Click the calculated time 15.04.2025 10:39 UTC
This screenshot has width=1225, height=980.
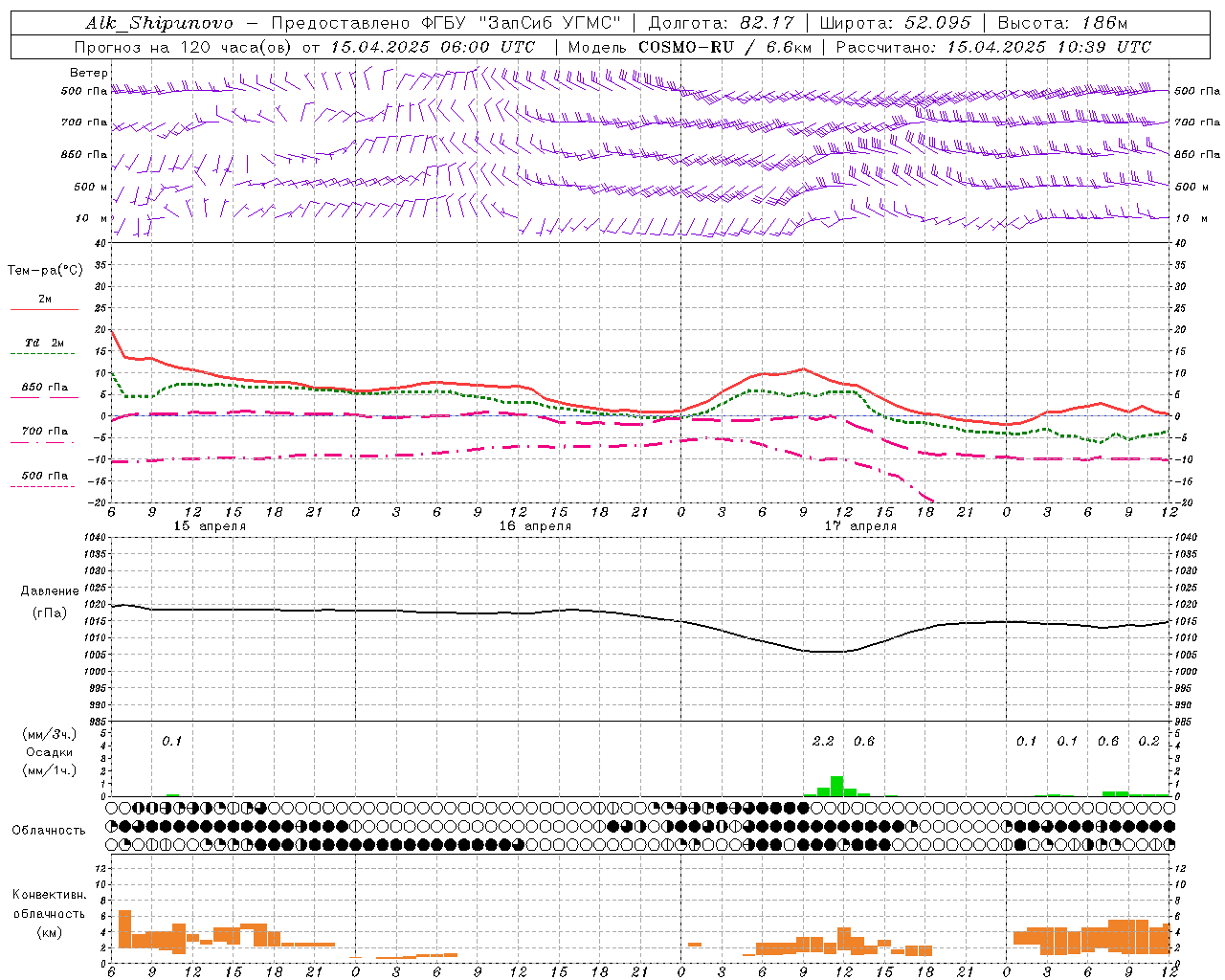pos(1049,46)
